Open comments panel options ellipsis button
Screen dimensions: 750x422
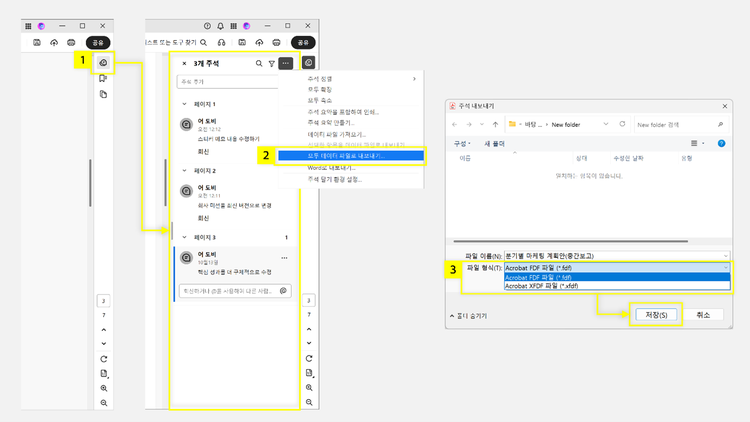pos(286,63)
